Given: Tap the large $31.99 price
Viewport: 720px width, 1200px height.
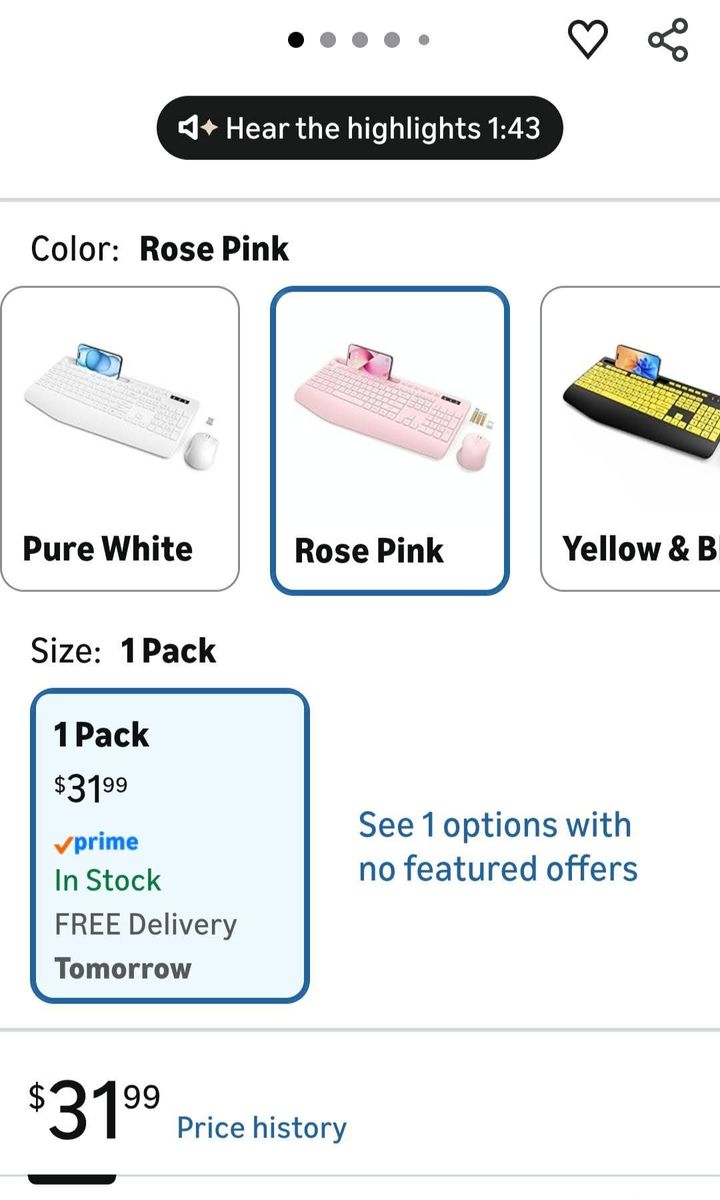Looking at the screenshot, I should tap(94, 1109).
